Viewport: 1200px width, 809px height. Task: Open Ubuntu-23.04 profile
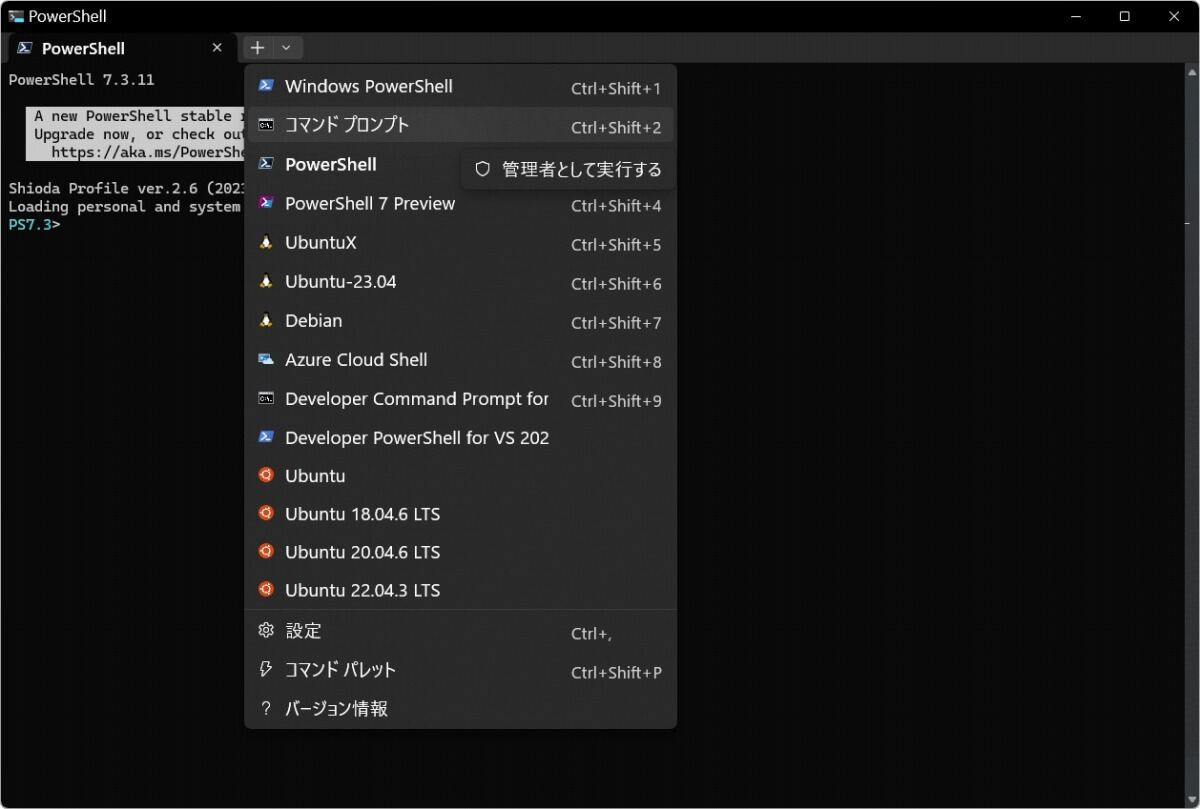pos(460,282)
